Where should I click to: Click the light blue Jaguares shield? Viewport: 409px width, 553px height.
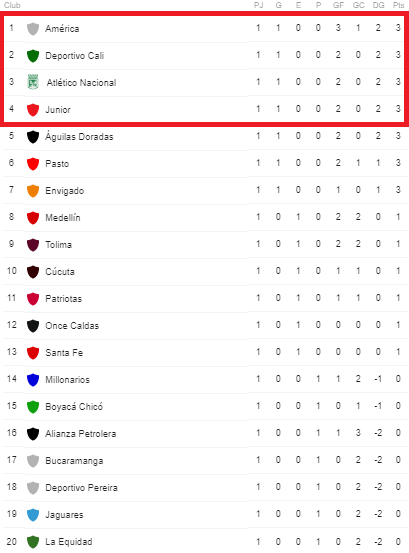click(33, 515)
